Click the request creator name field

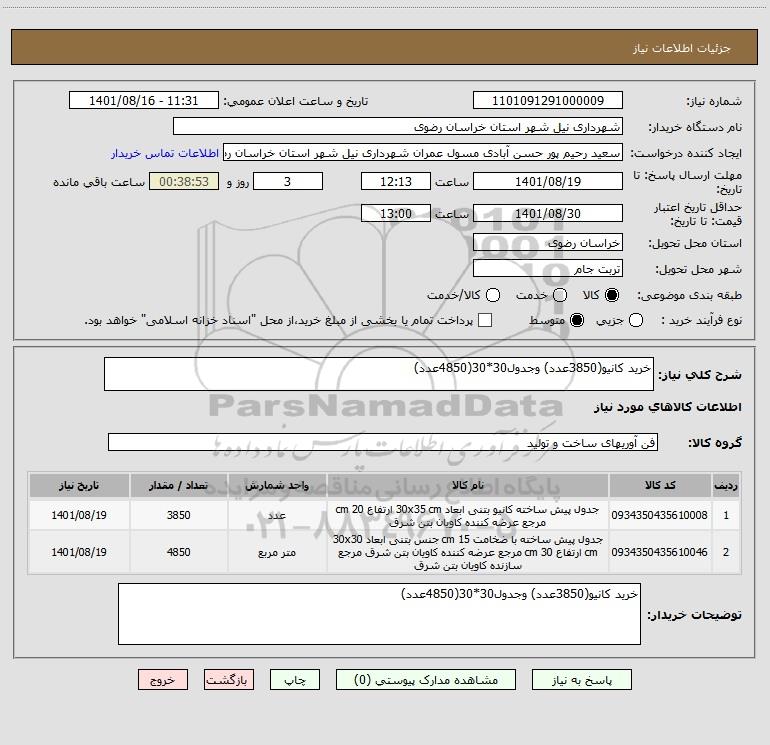pos(423,152)
